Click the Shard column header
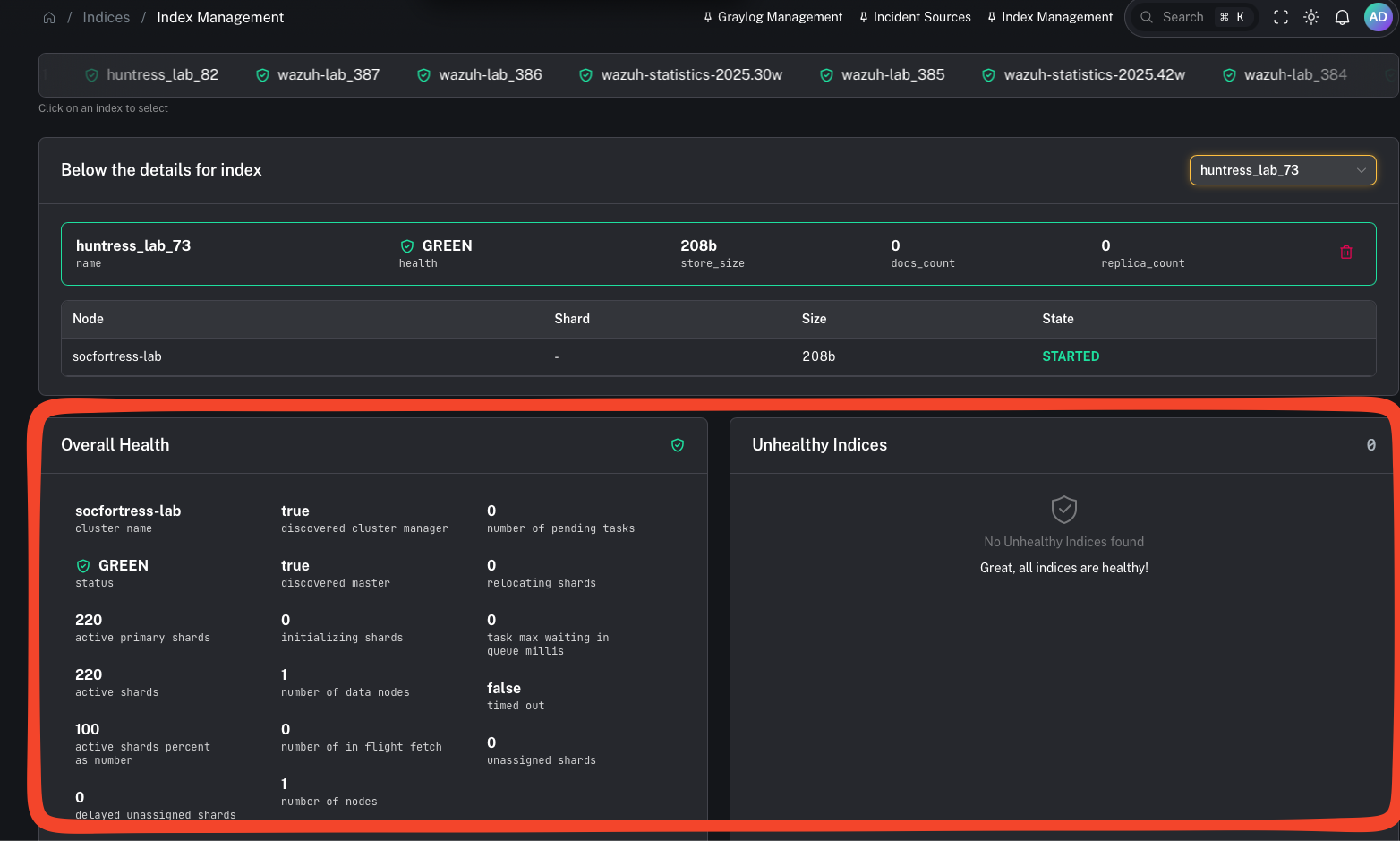This screenshot has height=841, width=1400. click(x=572, y=319)
